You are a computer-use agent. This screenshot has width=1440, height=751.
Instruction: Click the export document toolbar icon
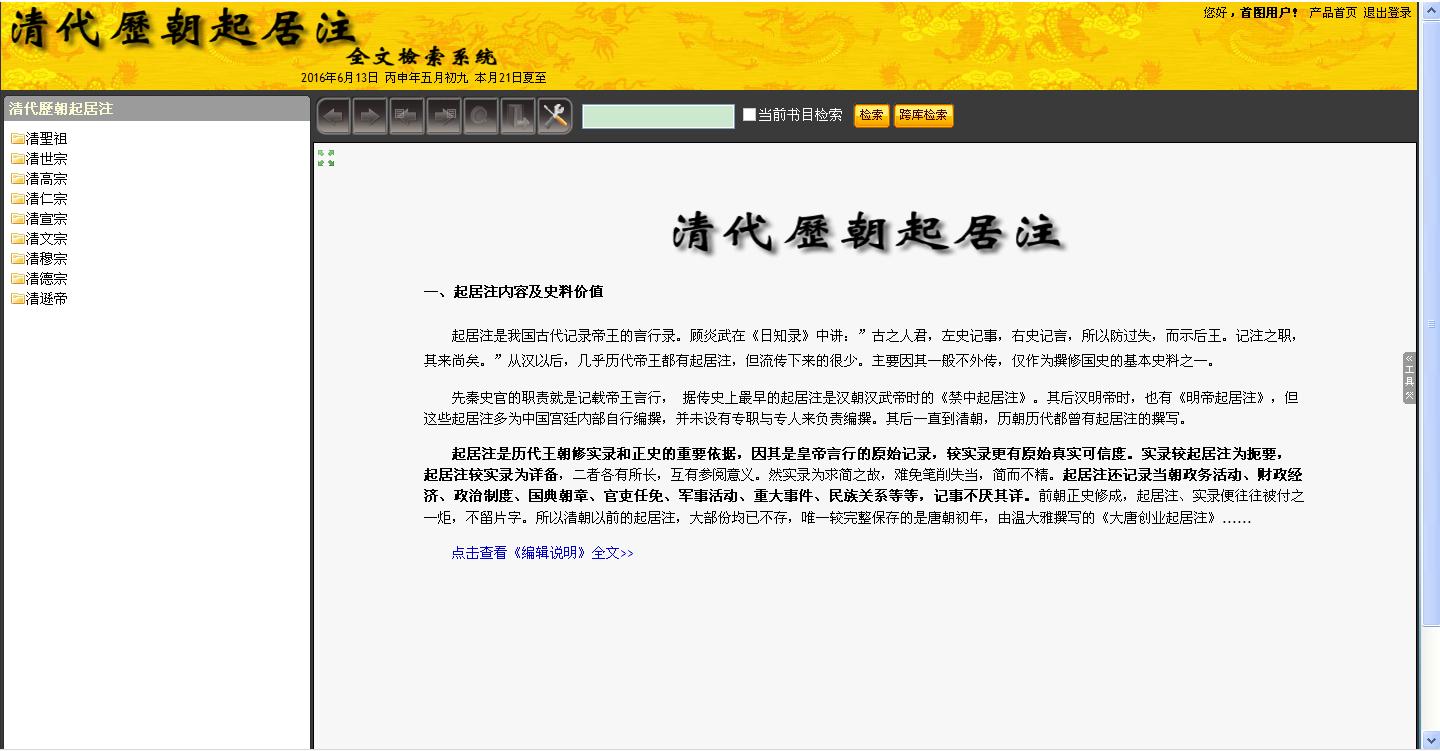coord(518,117)
